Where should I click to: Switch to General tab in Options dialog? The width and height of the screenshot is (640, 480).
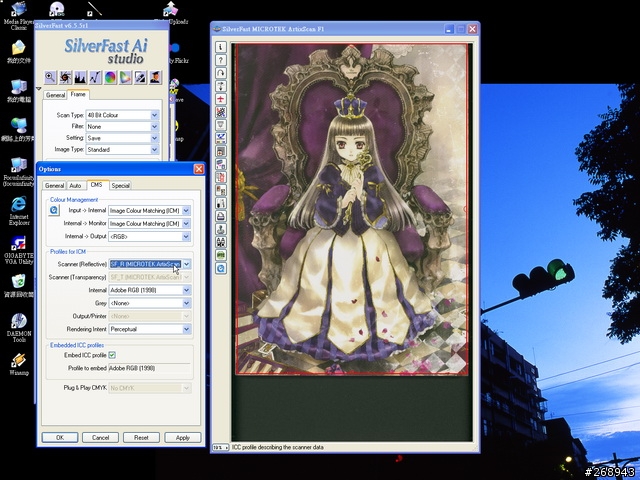pyautogui.click(x=54, y=185)
